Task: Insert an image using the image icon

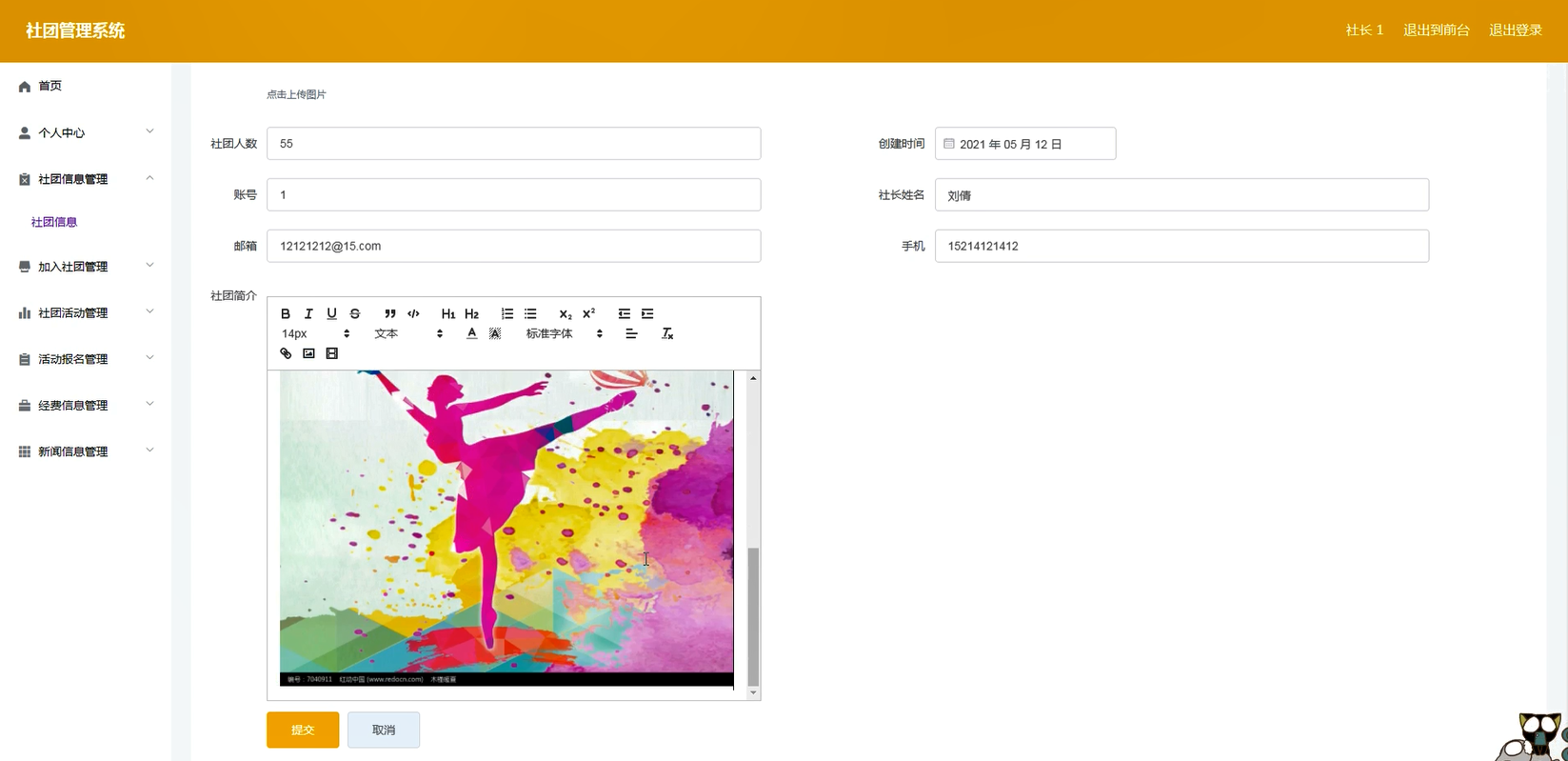Action: coord(308,353)
